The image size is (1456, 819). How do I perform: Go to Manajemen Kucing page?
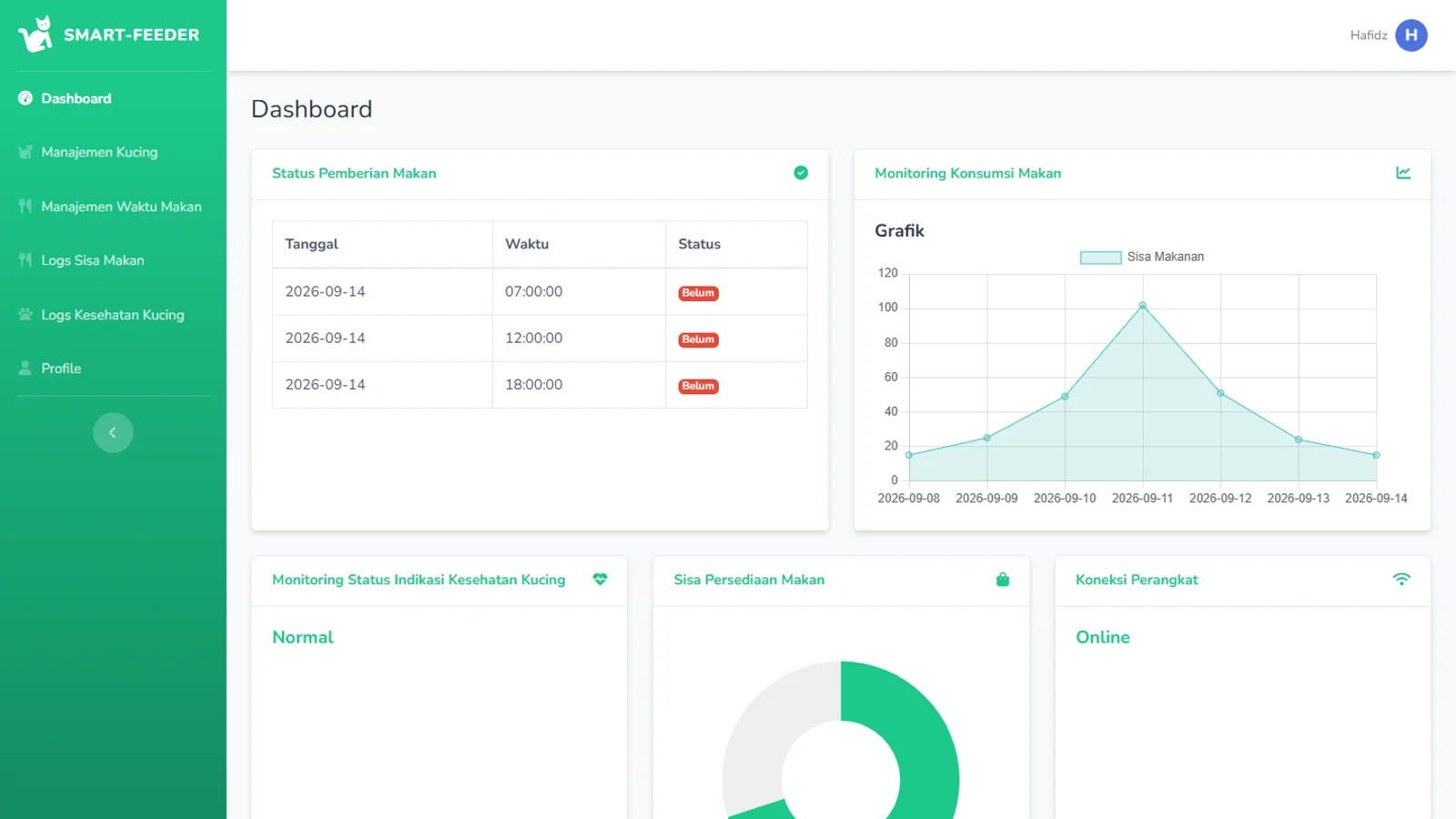(113, 152)
